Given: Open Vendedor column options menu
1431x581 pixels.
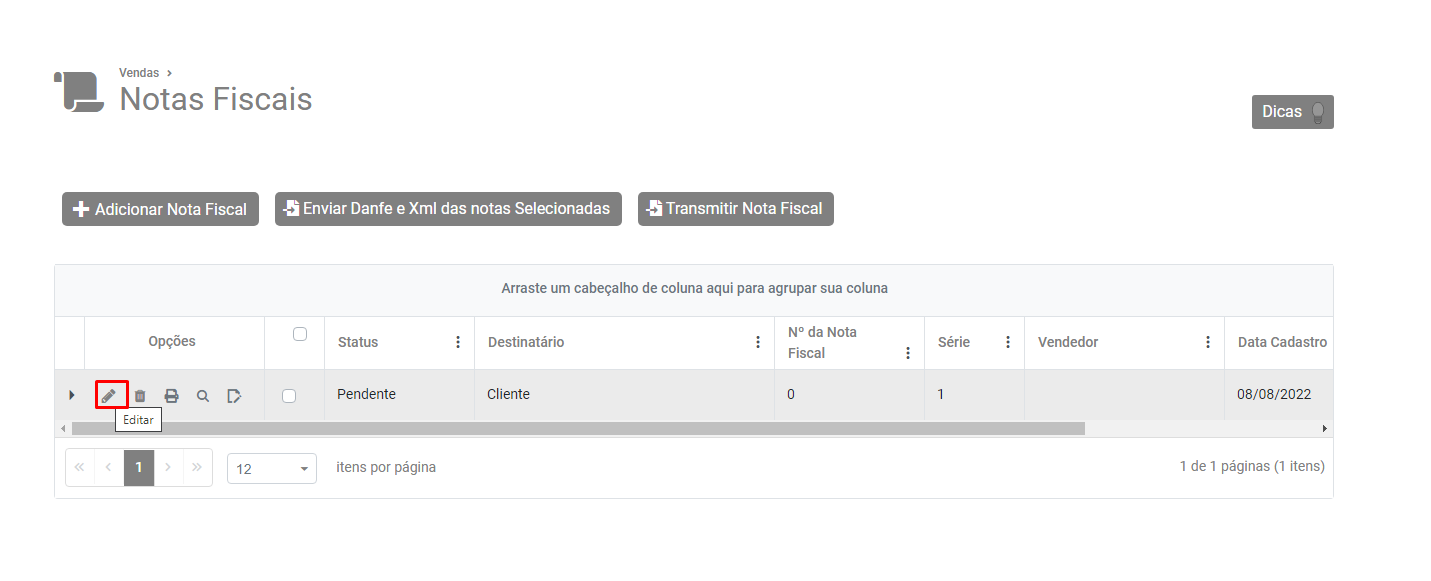Looking at the screenshot, I should click(x=1208, y=342).
